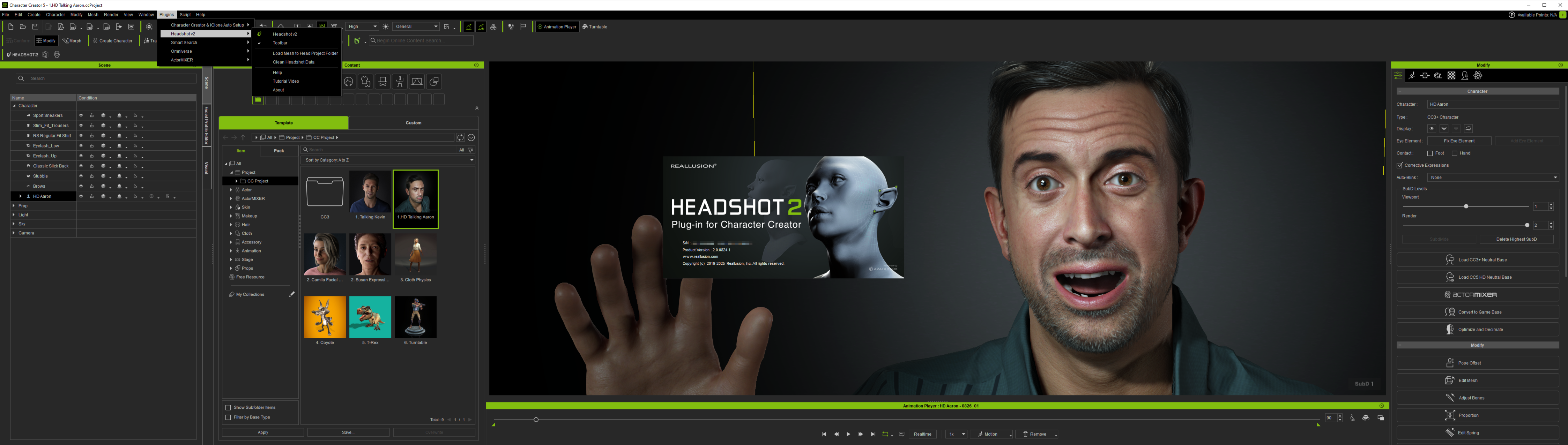Open the Motion tab icon in Modify panel
Screen dimensions: 1568x445
pyautogui.click(x=1412, y=76)
